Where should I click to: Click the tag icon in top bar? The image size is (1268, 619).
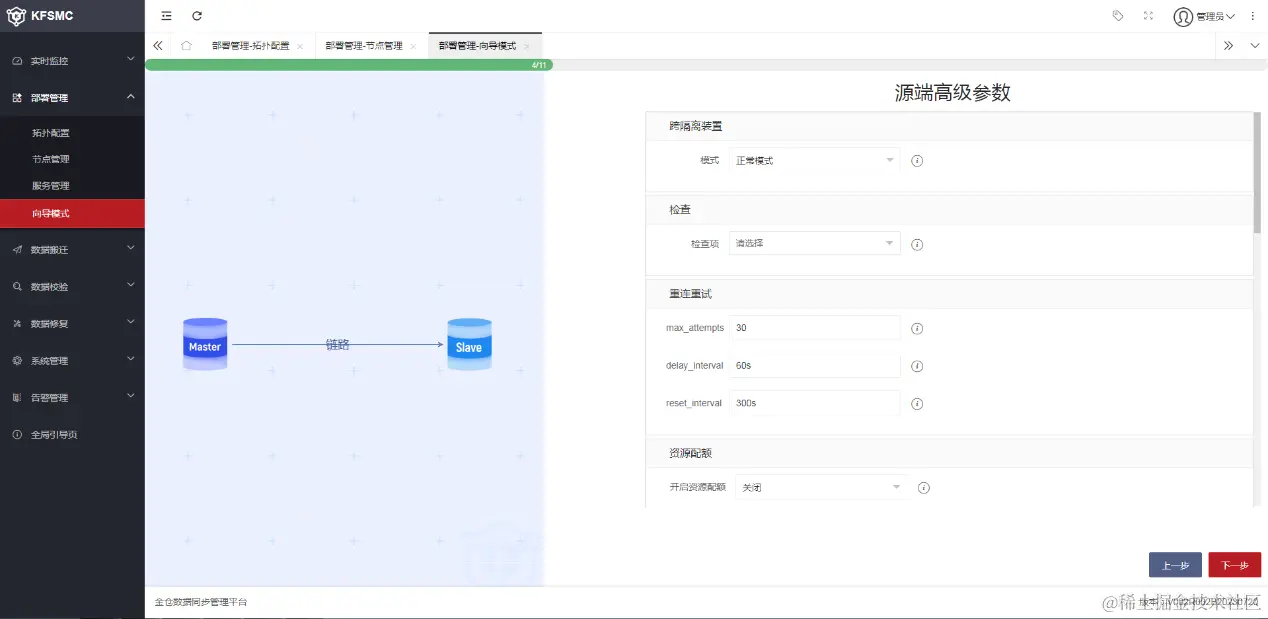1118,16
